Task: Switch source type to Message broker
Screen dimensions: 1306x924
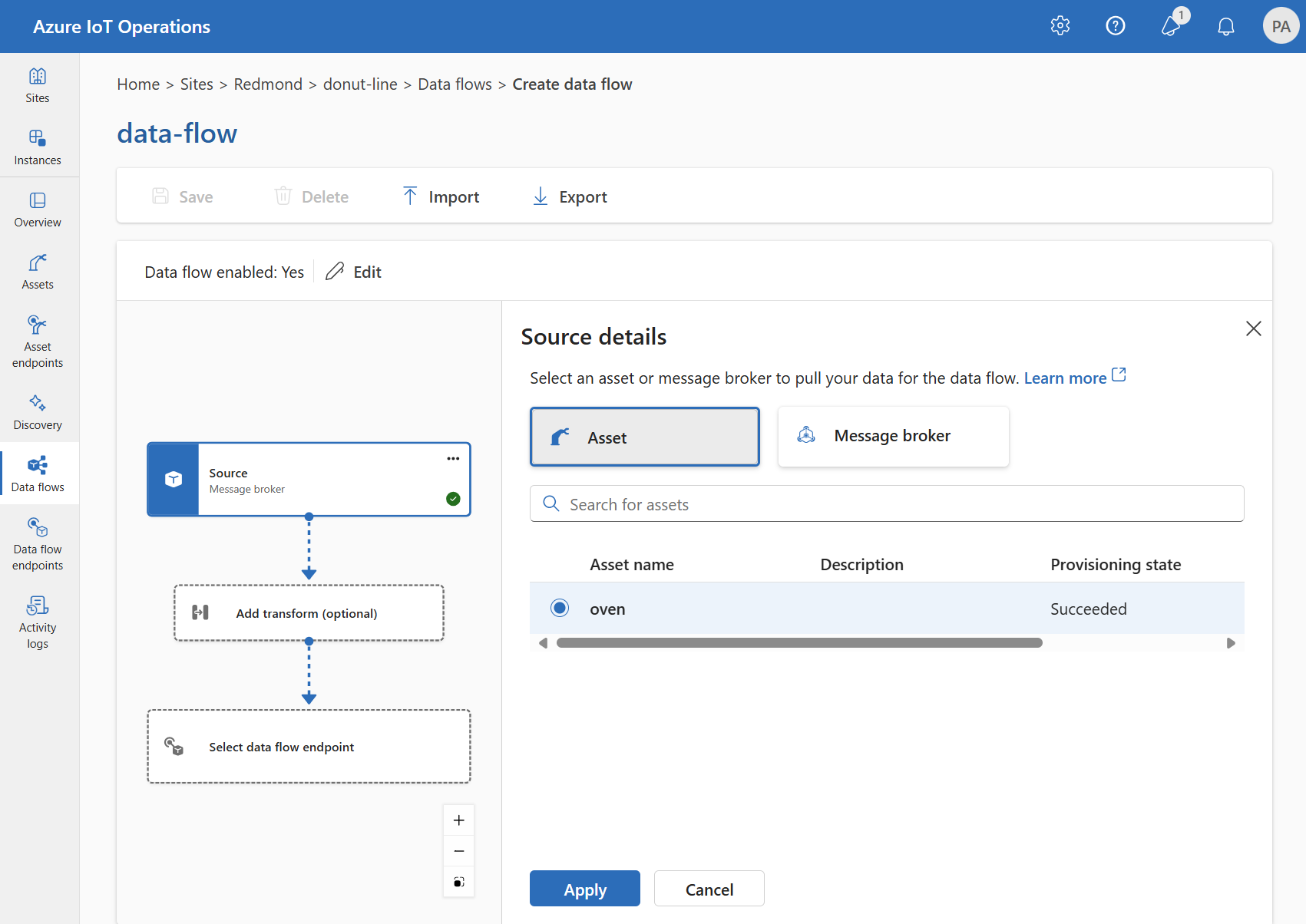Action: click(x=892, y=436)
